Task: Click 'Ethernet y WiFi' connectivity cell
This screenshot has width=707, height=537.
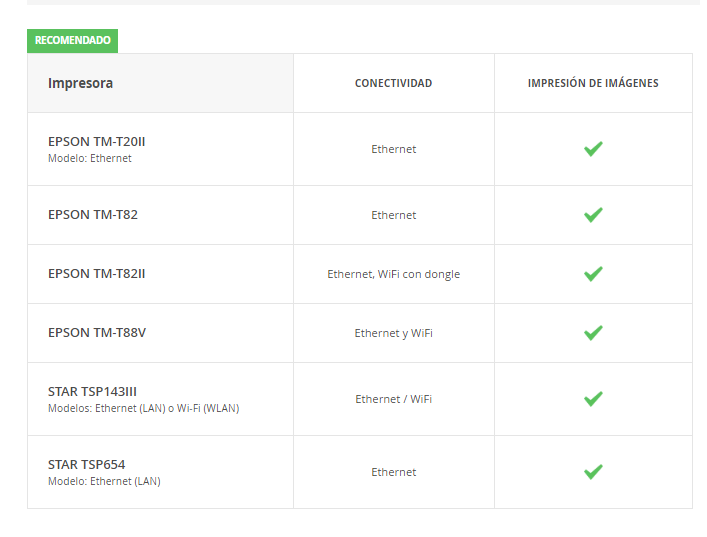Action: [x=394, y=333]
